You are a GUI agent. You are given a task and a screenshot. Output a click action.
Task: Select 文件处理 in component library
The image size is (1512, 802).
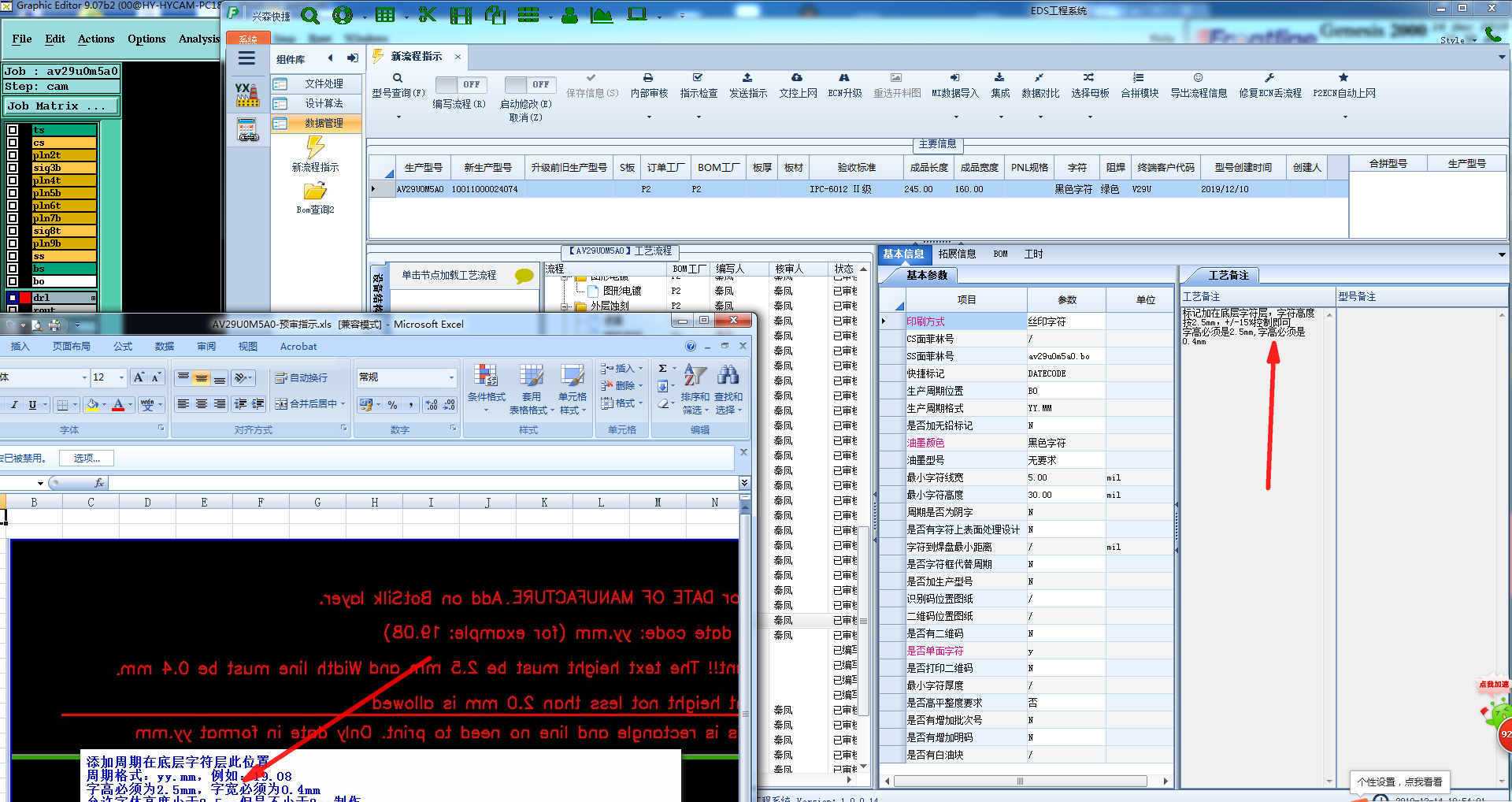(316, 84)
